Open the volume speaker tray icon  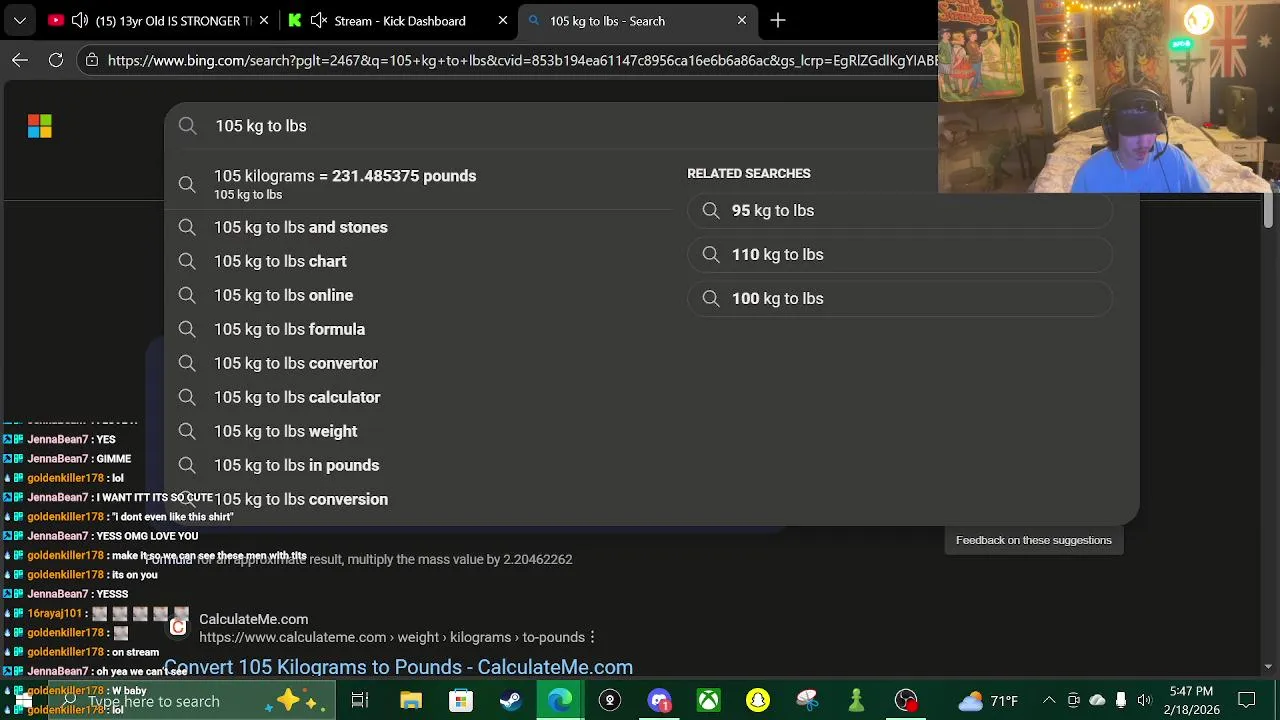click(x=1144, y=700)
